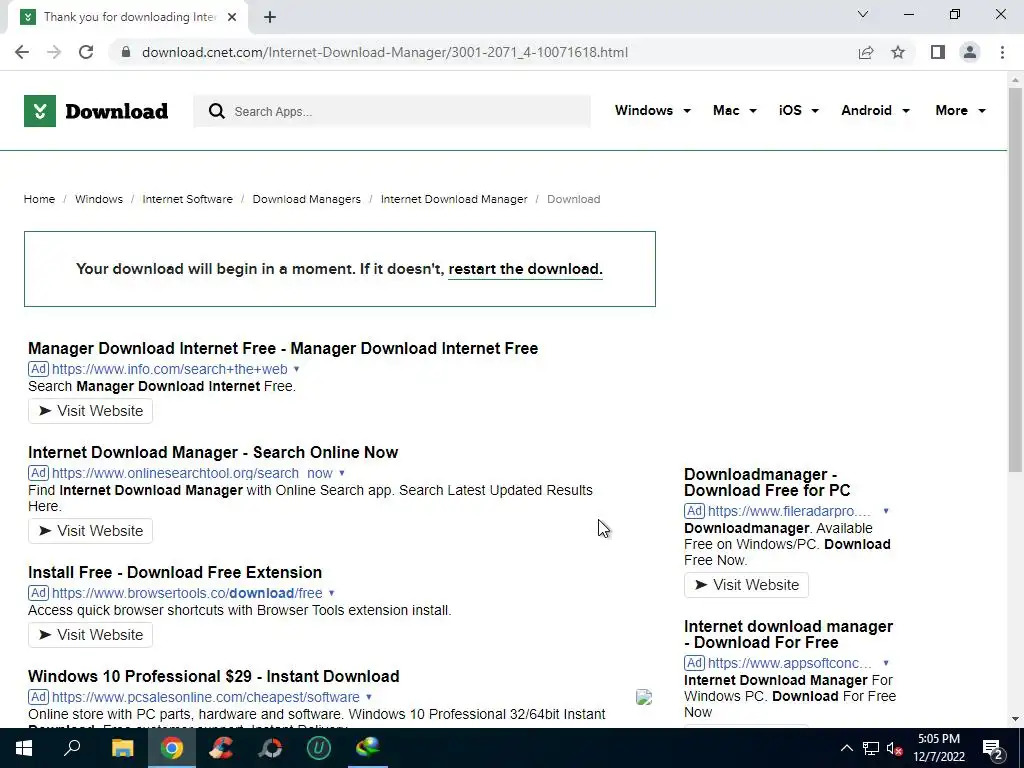Screen dimensions: 1024x768
Task: Bookmark this page with the star icon
Action: tap(898, 52)
